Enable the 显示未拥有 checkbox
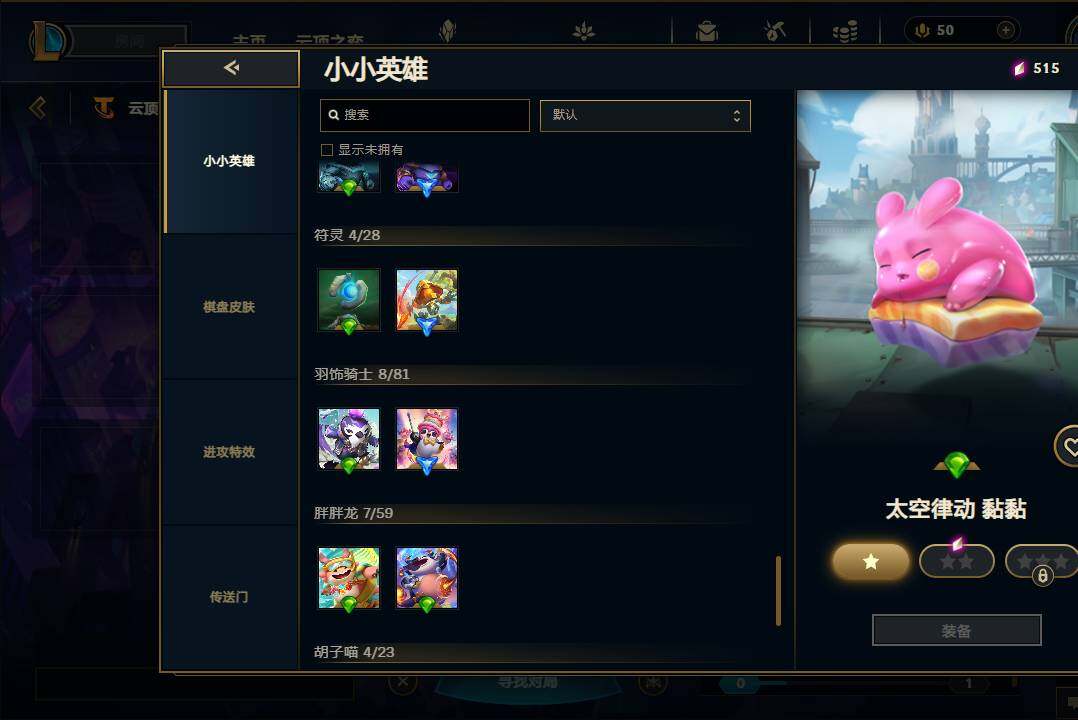1078x720 pixels. click(327, 150)
